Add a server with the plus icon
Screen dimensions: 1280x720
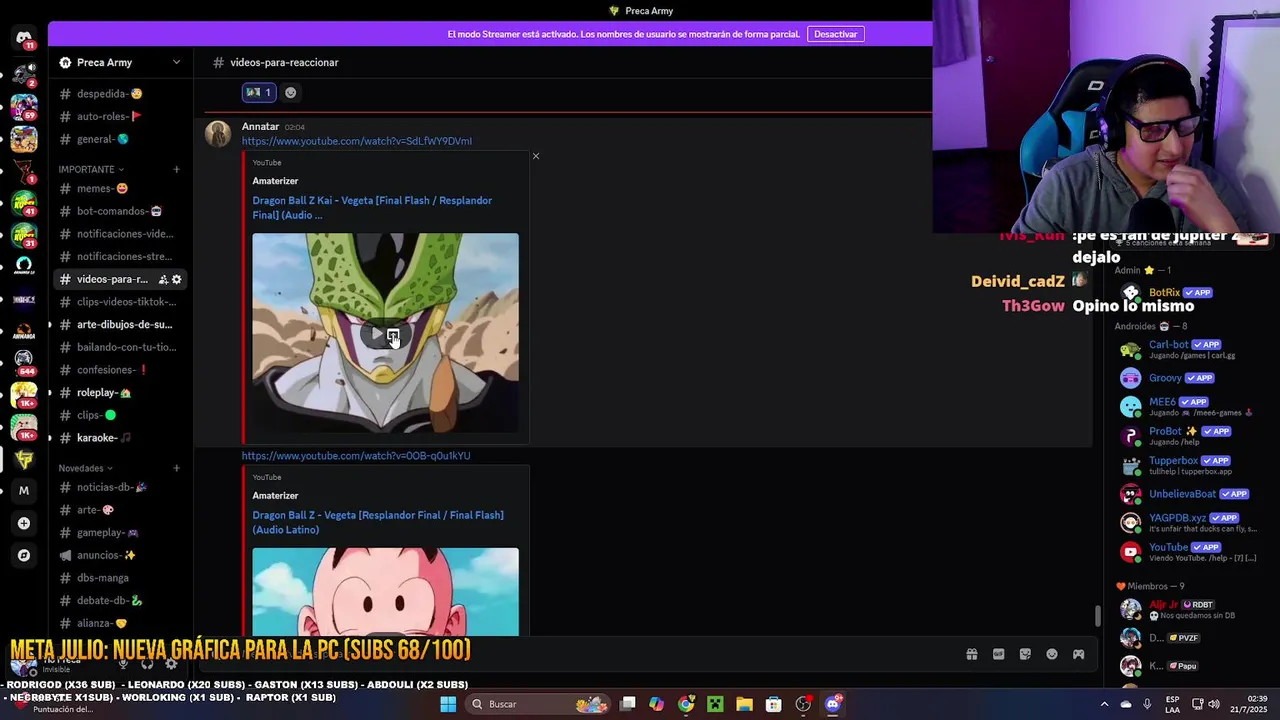(24, 523)
